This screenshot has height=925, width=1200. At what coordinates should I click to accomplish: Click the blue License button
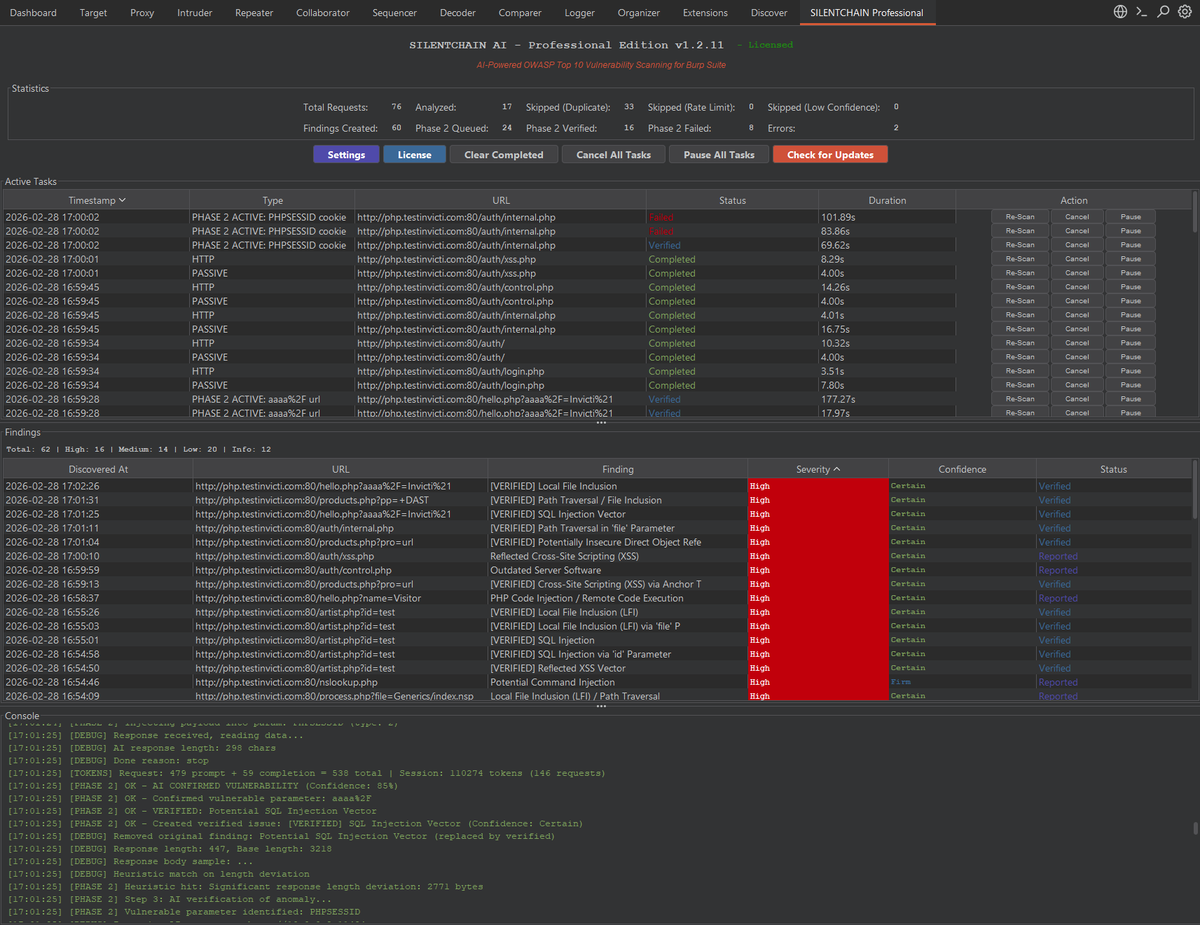click(x=414, y=155)
